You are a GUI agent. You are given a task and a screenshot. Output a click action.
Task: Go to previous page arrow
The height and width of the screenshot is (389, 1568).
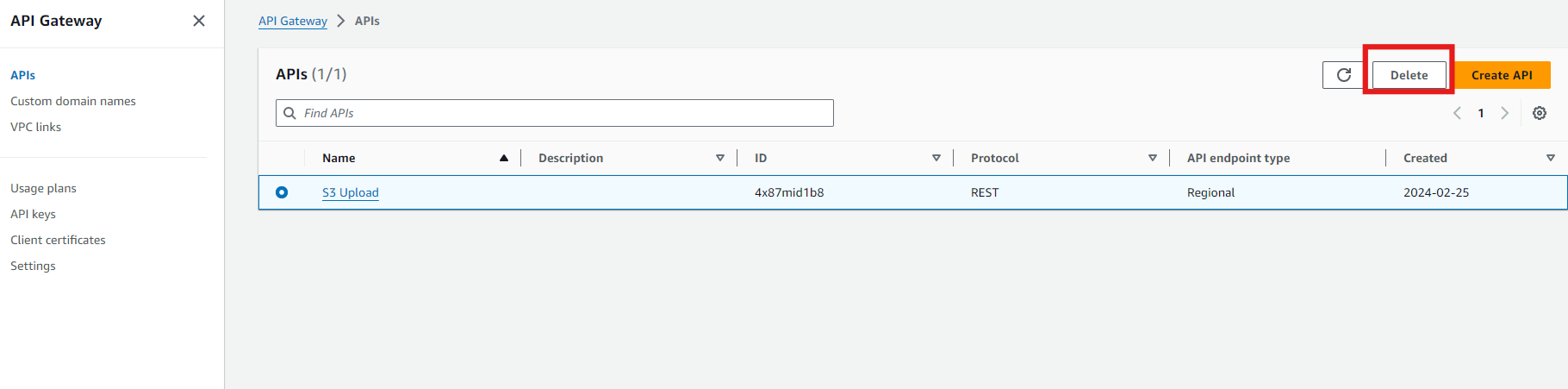(x=1457, y=113)
